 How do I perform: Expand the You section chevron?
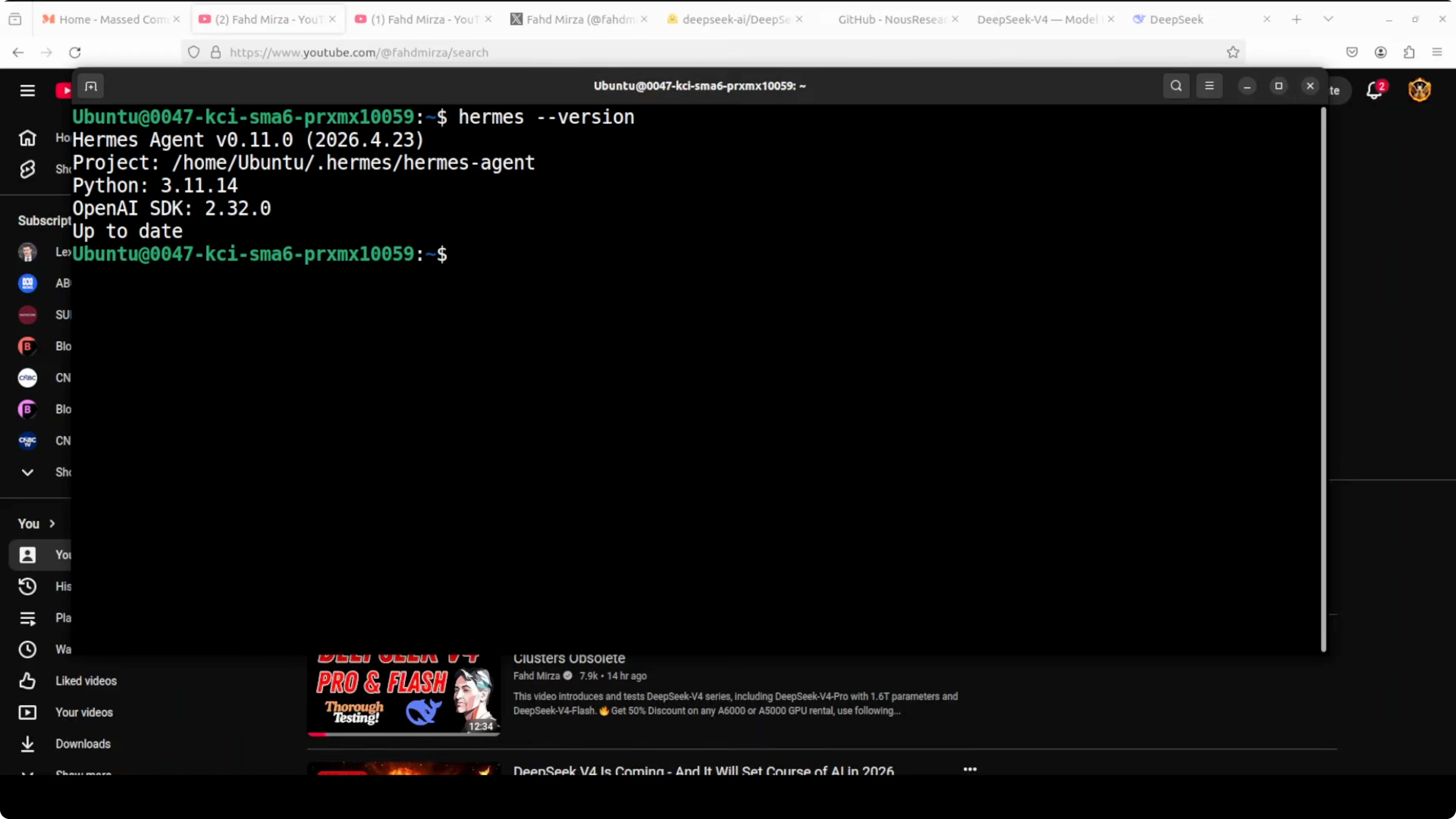tap(52, 523)
